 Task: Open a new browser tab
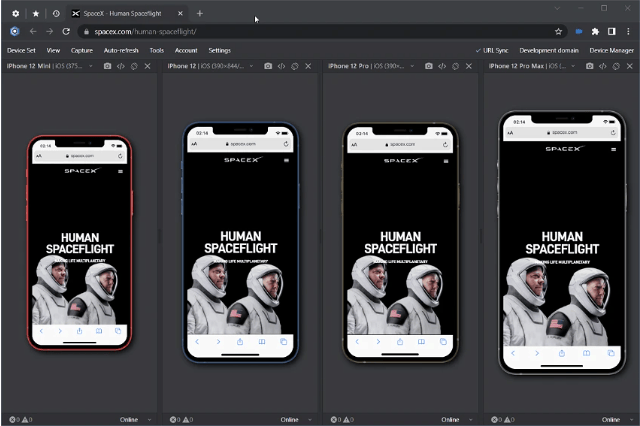point(200,13)
